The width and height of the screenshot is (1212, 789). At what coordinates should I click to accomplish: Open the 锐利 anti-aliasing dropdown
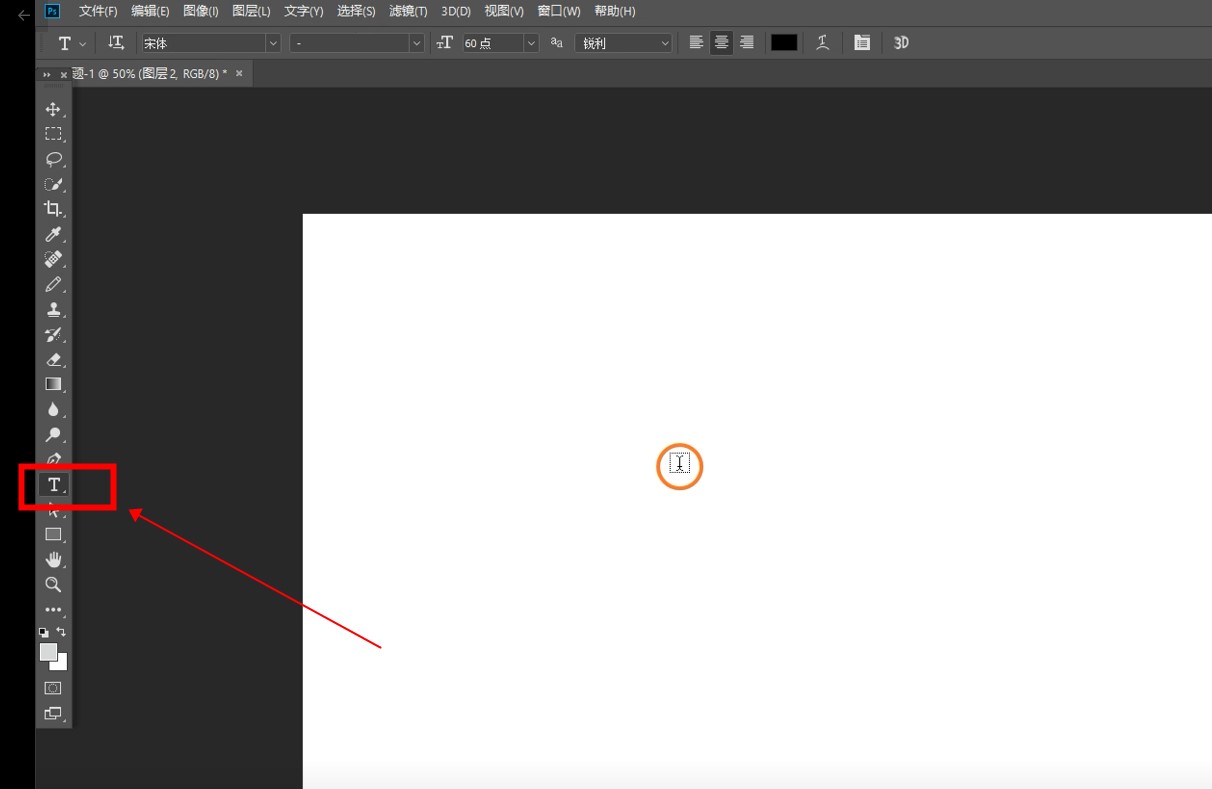pyautogui.click(x=665, y=43)
